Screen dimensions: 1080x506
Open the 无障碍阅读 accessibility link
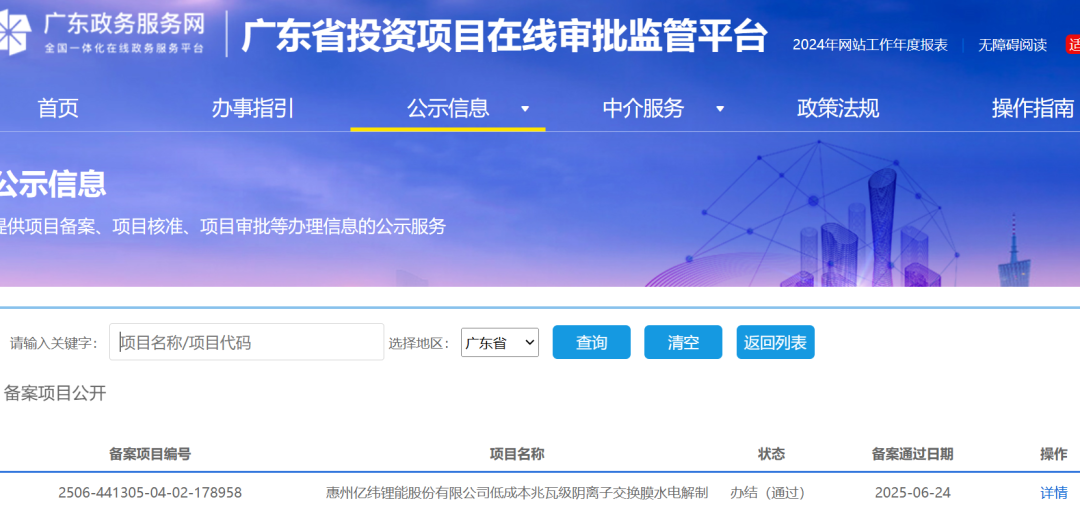tap(1012, 45)
